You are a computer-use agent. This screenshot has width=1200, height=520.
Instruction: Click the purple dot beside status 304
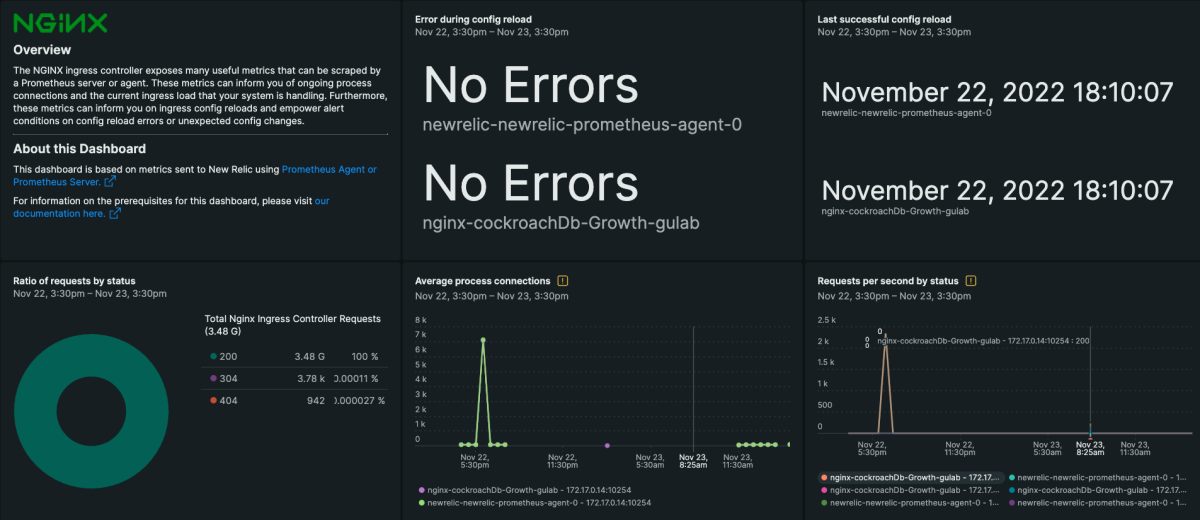point(213,378)
